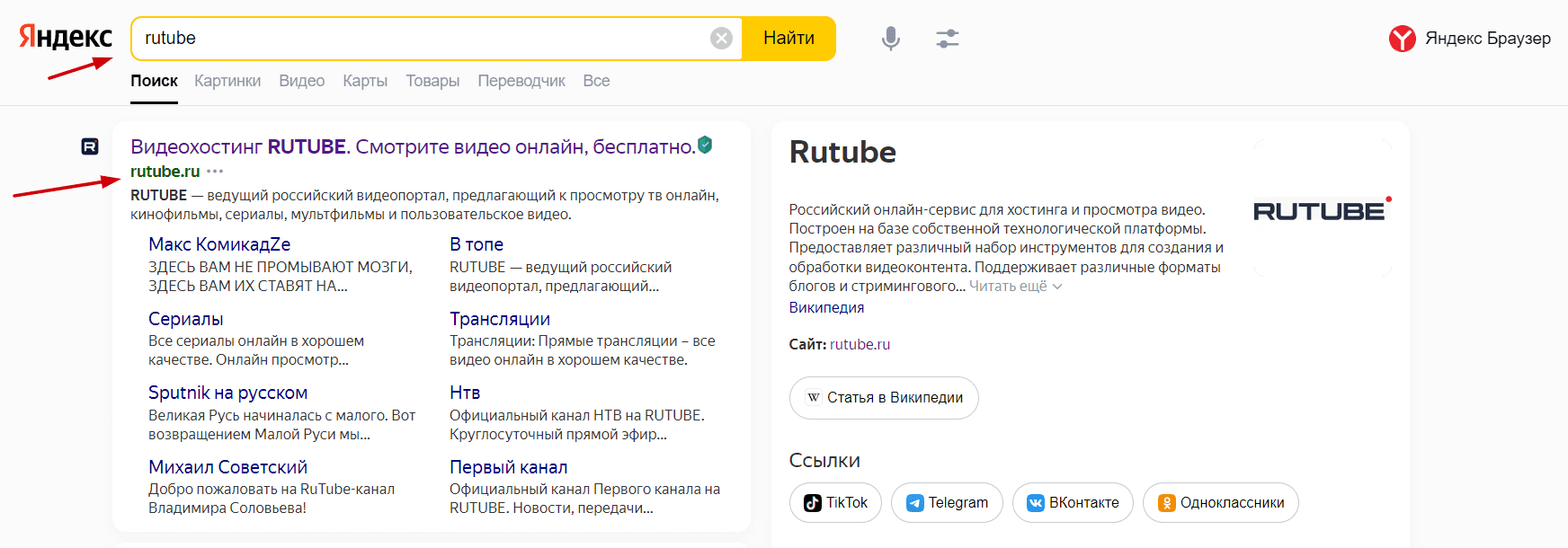Click the Ссылки section heading
Screen dimensions: 1568x548
coord(824,460)
